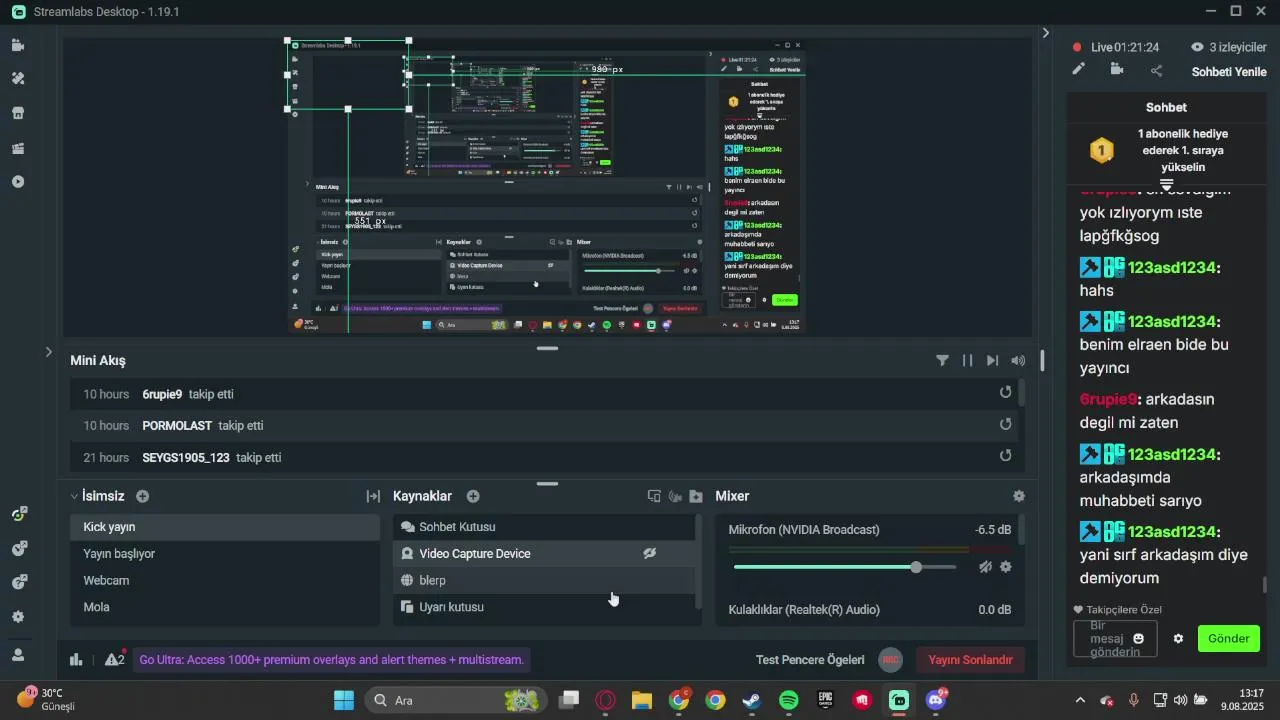
Task: Pause the Mini Akış alert queue
Action: [x=967, y=360]
